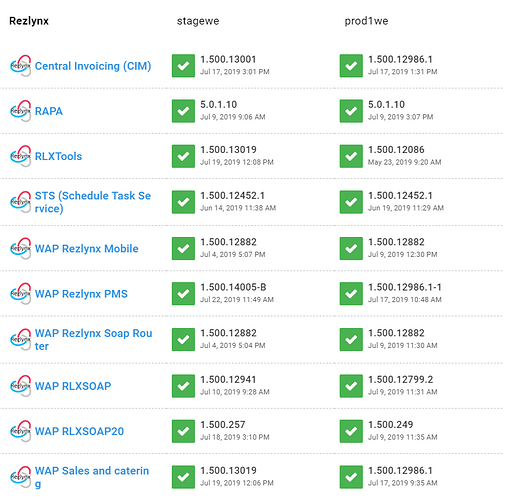Image resolution: width=512 pixels, height=499 pixels.
Task: Open the WAP Rezlynx Soap Router project
Action: pos(94,339)
